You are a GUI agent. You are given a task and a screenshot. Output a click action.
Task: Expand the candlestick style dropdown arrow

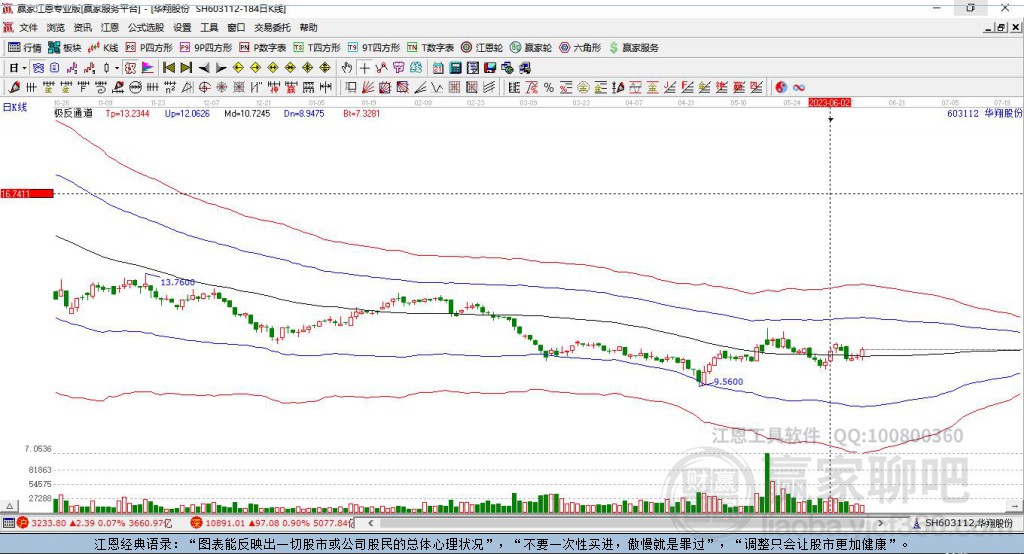pos(116,67)
